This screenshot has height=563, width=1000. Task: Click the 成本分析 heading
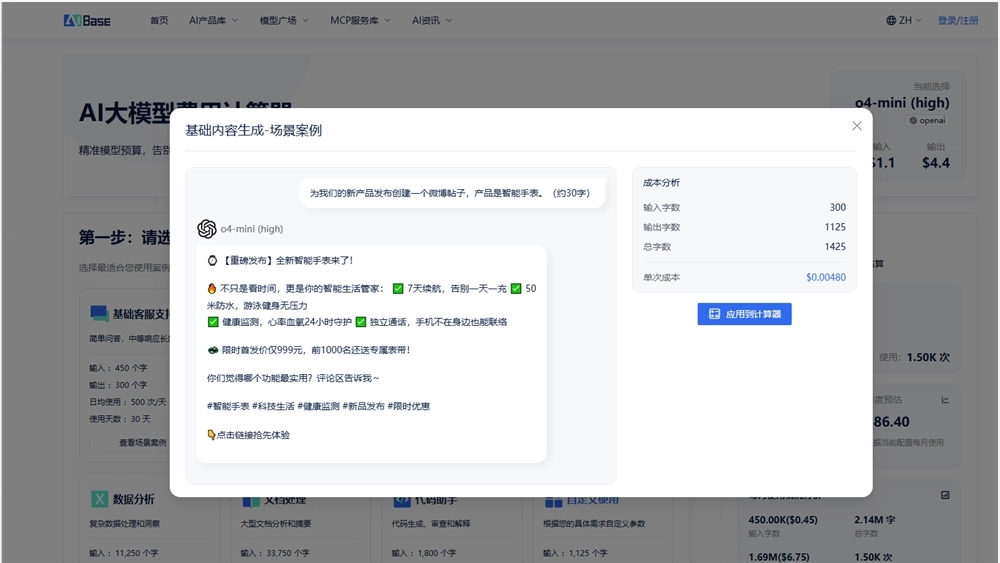click(661, 182)
